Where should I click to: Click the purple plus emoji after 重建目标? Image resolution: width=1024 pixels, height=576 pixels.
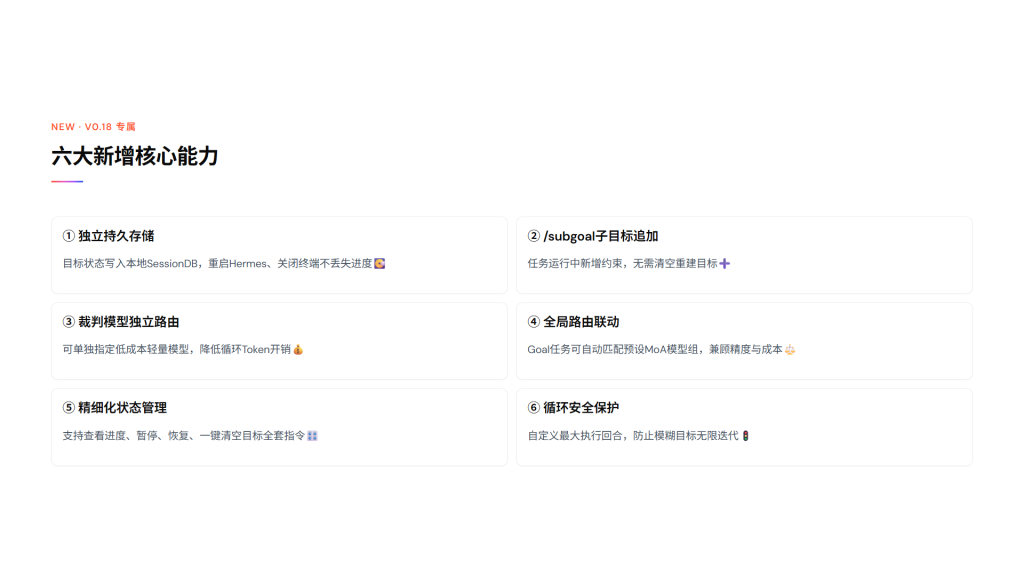(725, 263)
